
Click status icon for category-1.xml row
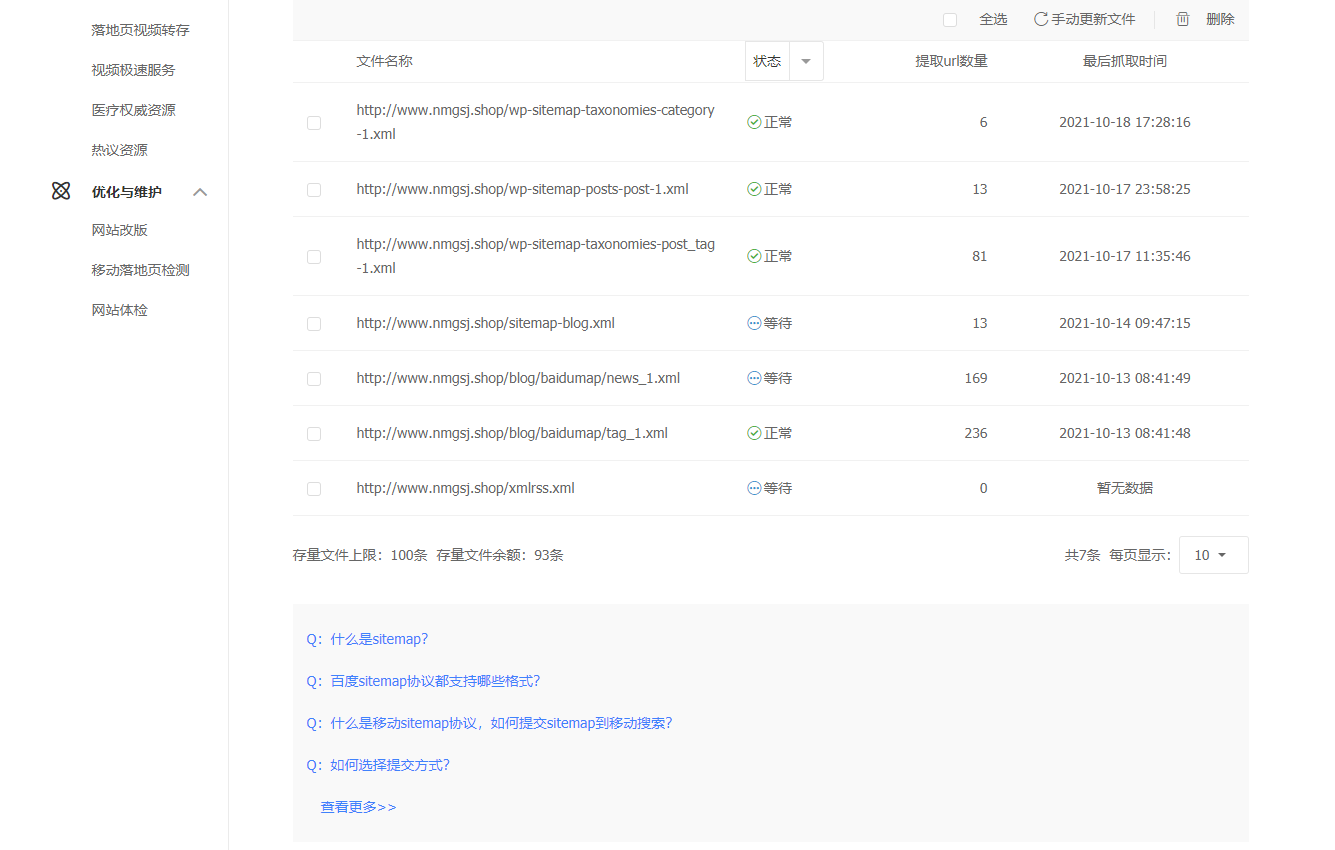point(754,122)
